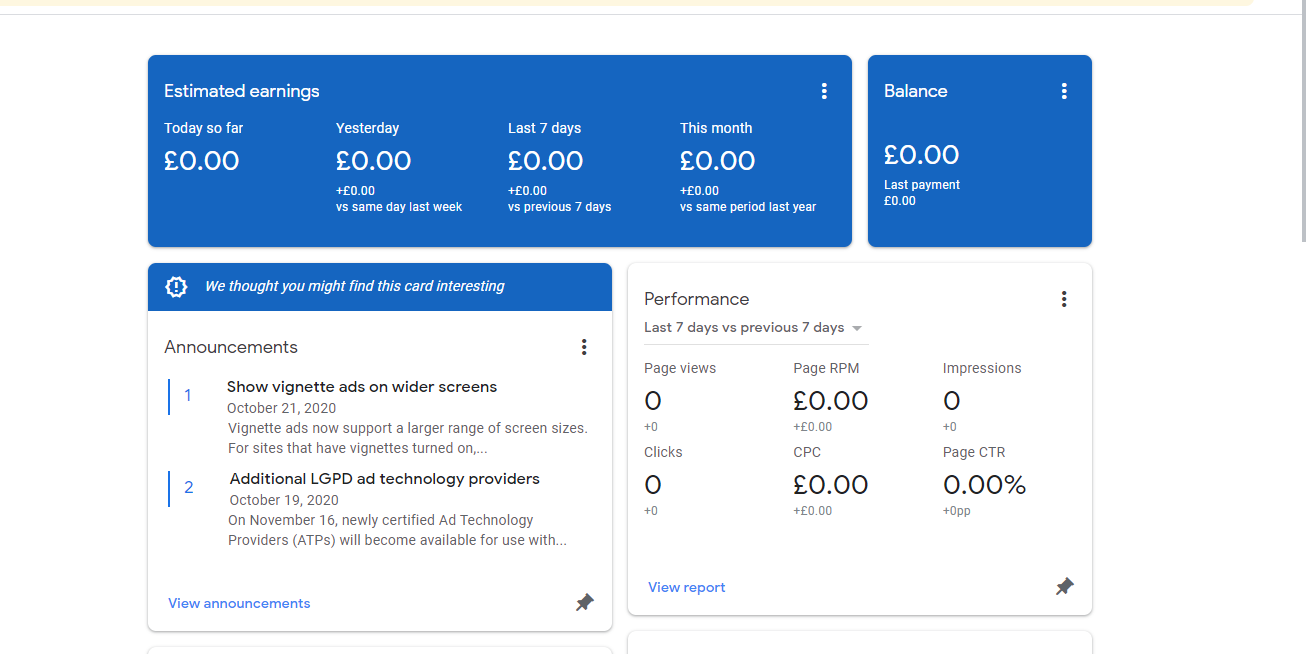Click We thought you might find text
The width and height of the screenshot is (1306, 654).
[354, 286]
